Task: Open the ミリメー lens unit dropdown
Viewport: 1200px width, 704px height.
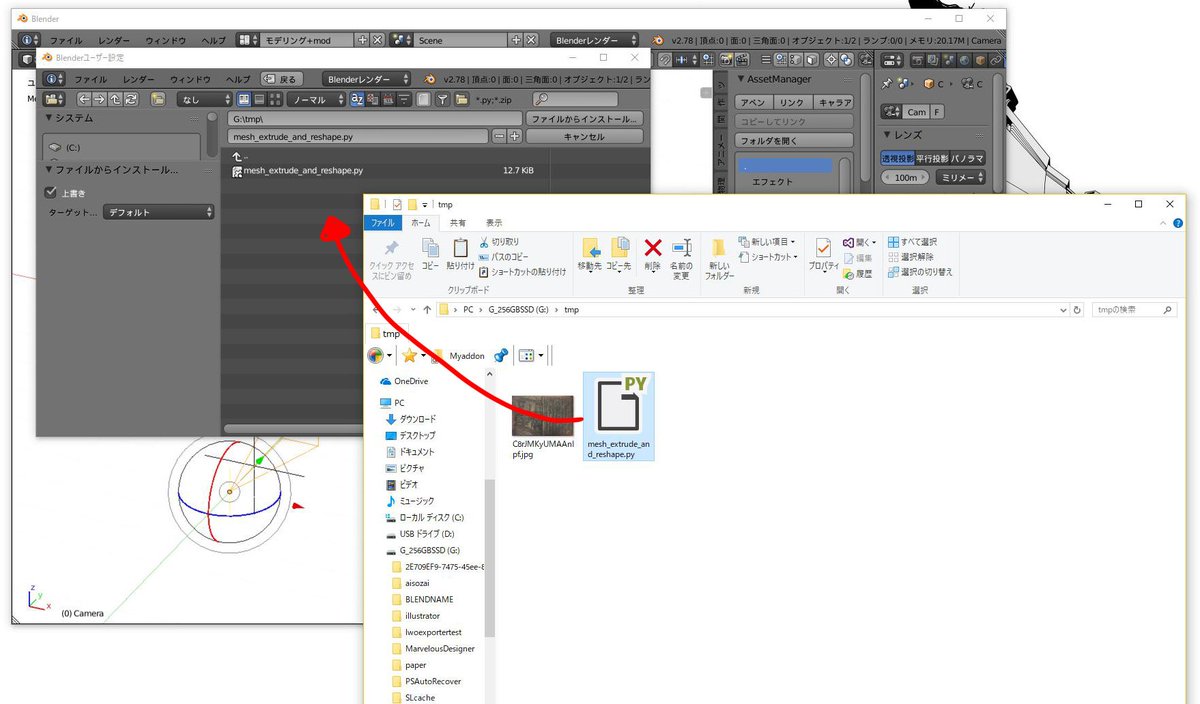Action: (961, 177)
